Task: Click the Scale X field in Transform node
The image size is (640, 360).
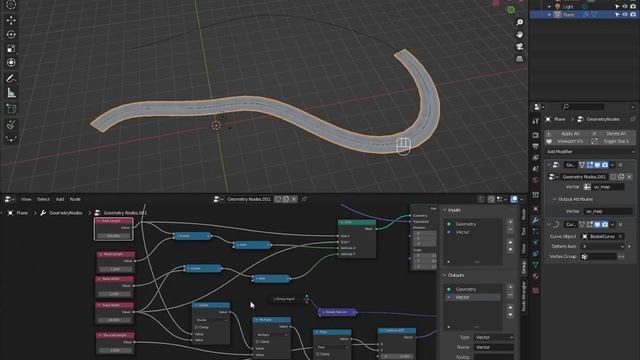Action: [424, 256]
